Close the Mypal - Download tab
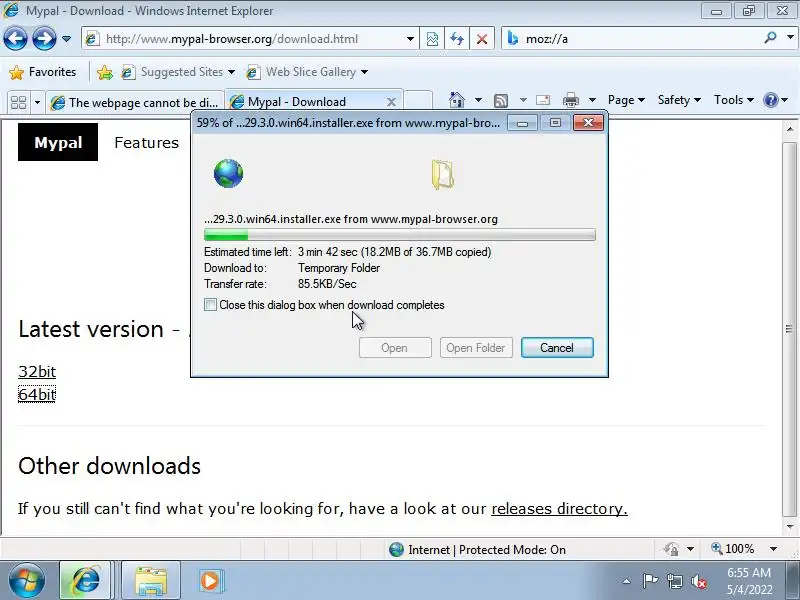The image size is (800, 600). (391, 102)
